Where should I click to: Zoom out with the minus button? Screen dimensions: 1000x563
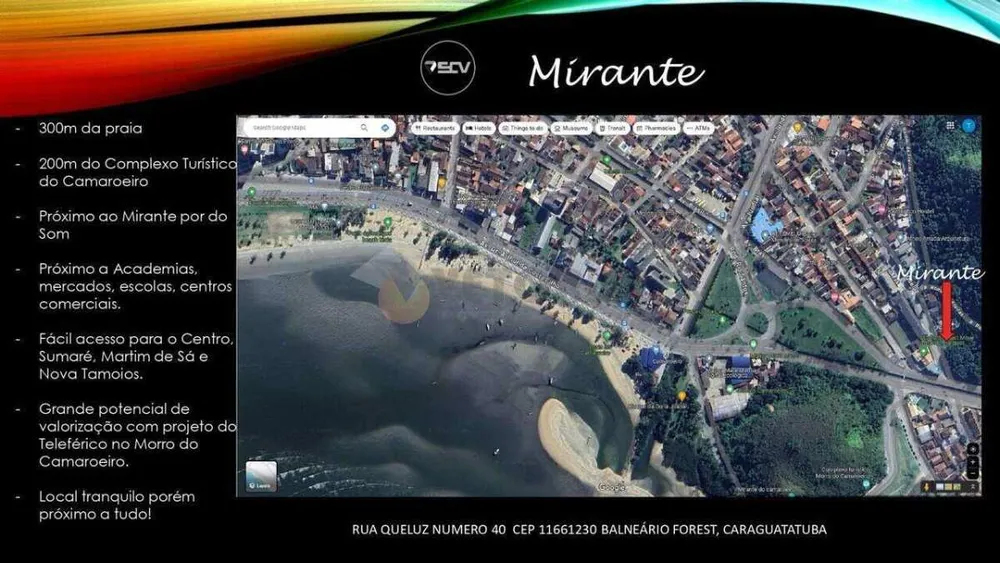pos(973,474)
